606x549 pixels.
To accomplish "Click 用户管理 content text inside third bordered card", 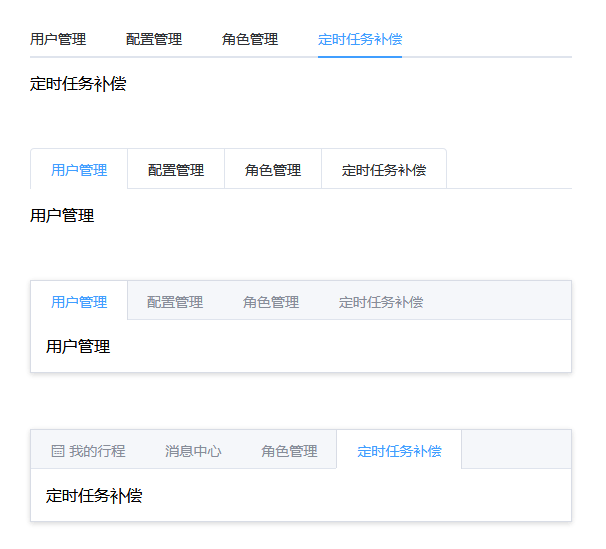I will pos(78,347).
